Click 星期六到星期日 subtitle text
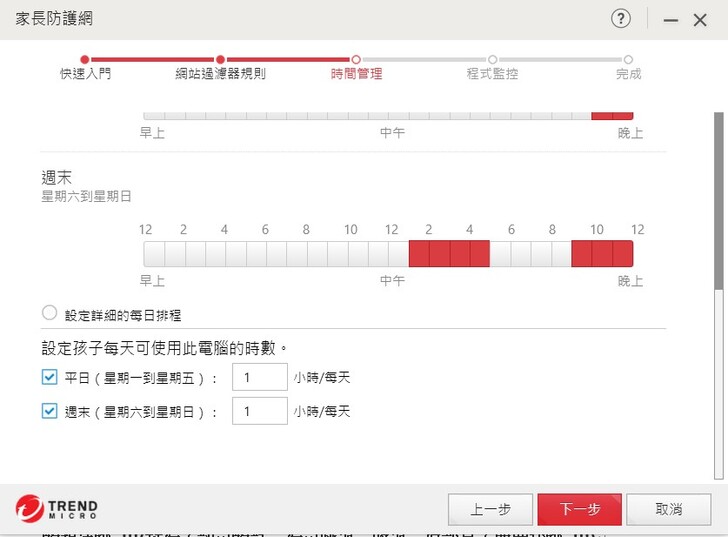 coord(86,196)
